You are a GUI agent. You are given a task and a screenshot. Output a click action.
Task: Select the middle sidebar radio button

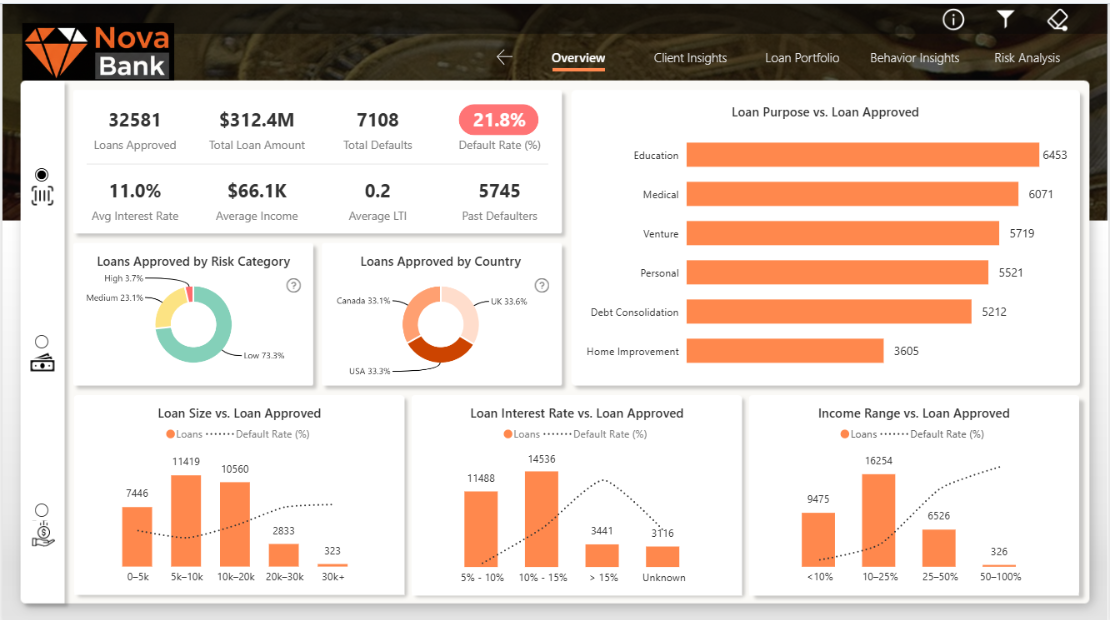(x=42, y=342)
